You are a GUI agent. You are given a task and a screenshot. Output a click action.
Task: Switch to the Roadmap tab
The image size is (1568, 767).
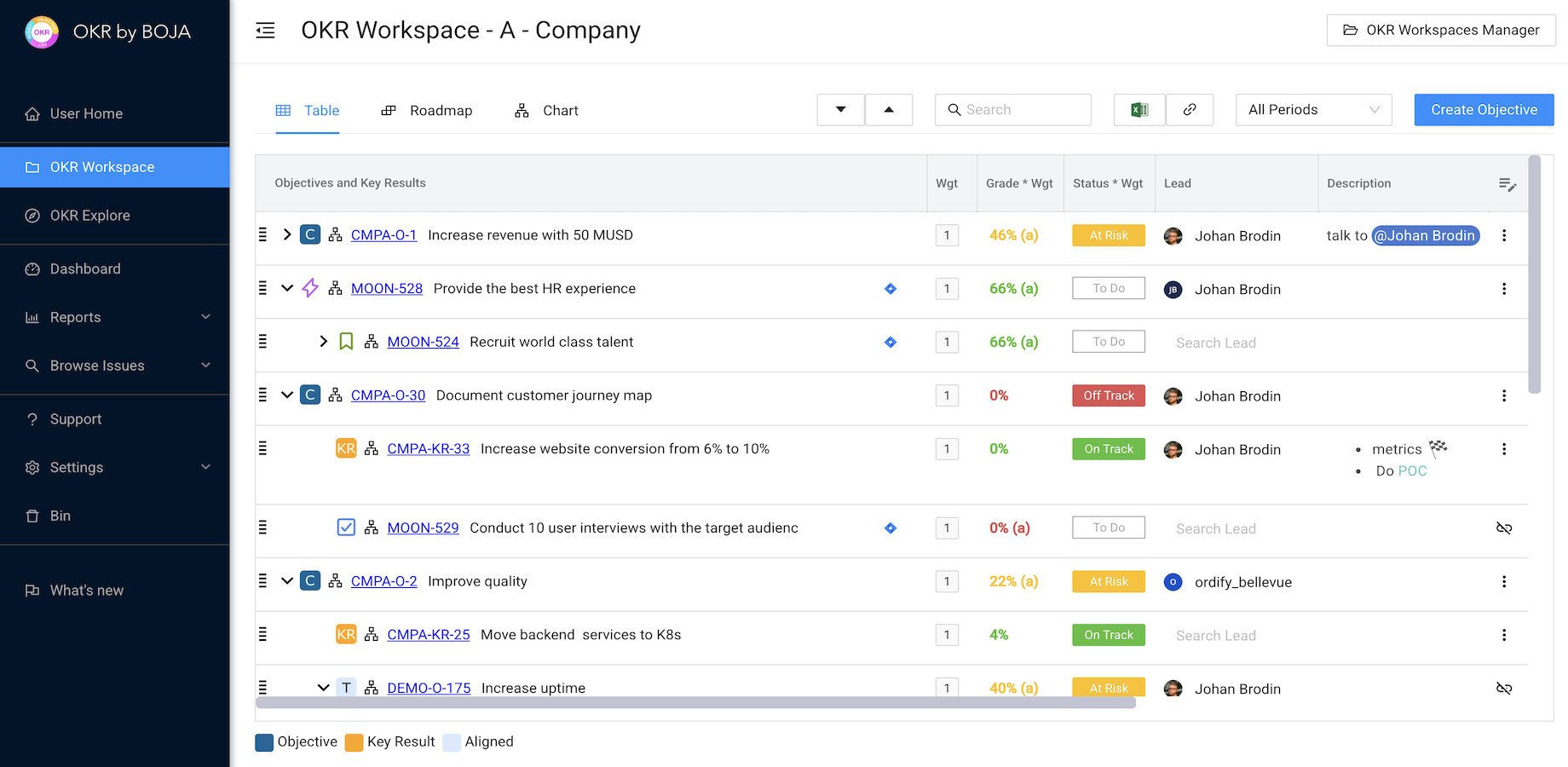[x=427, y=111]
